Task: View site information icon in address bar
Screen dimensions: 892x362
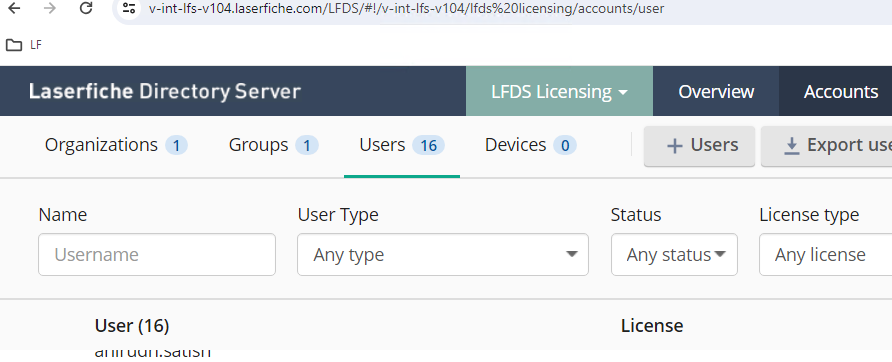Action: point(130,9)
